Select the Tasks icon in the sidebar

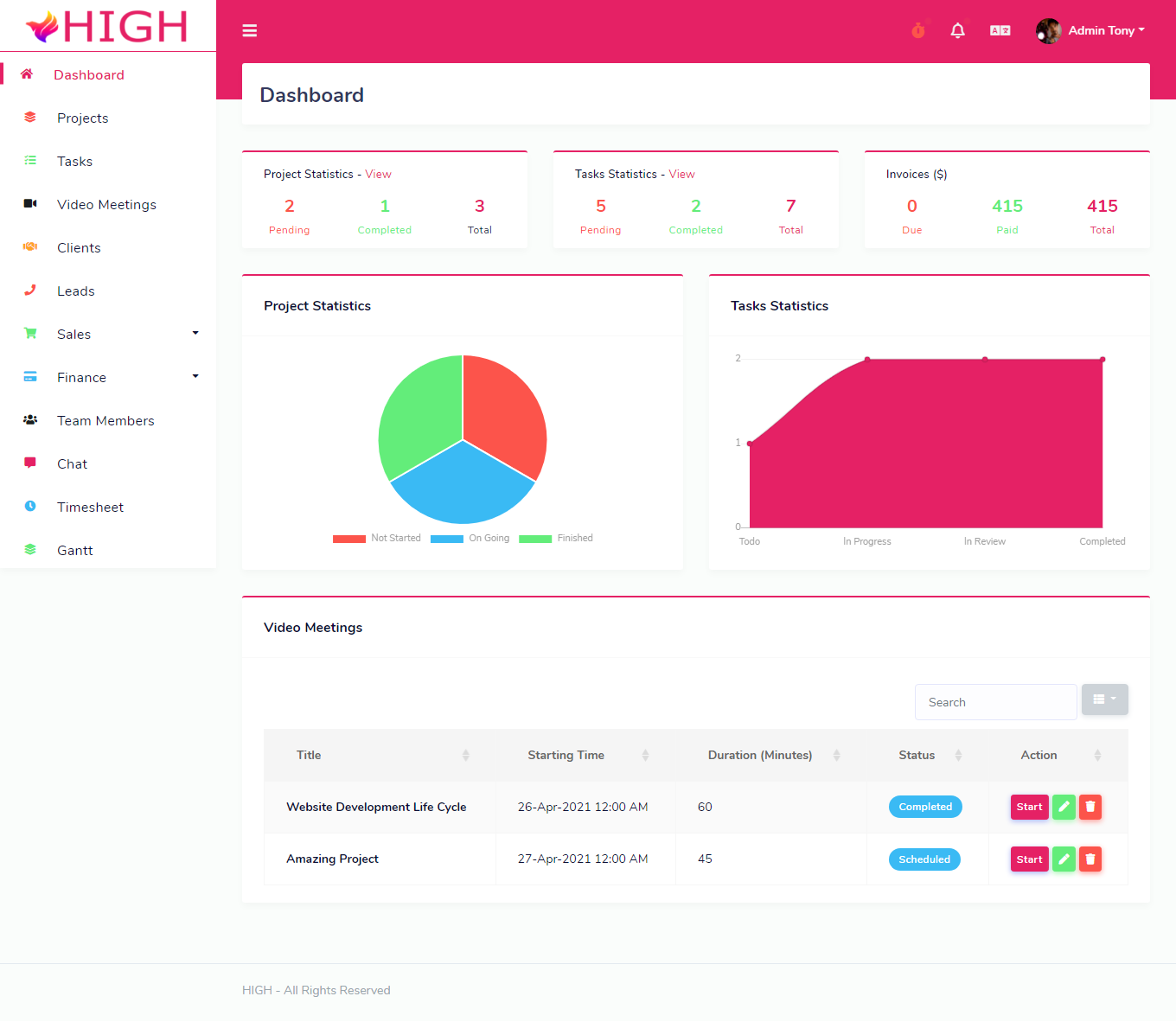[29, 161]
